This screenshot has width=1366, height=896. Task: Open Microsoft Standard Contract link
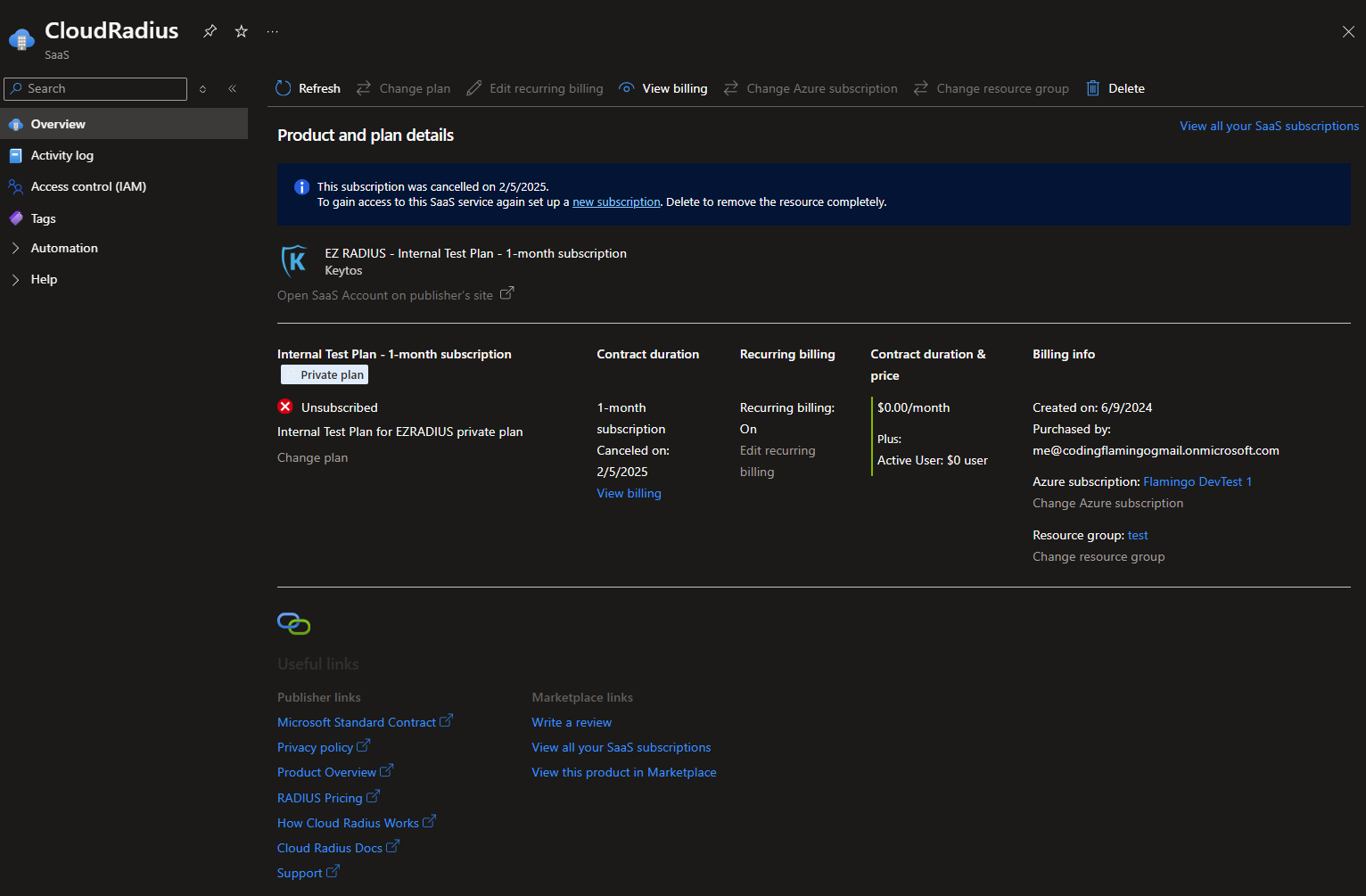[x=365, y=722]
